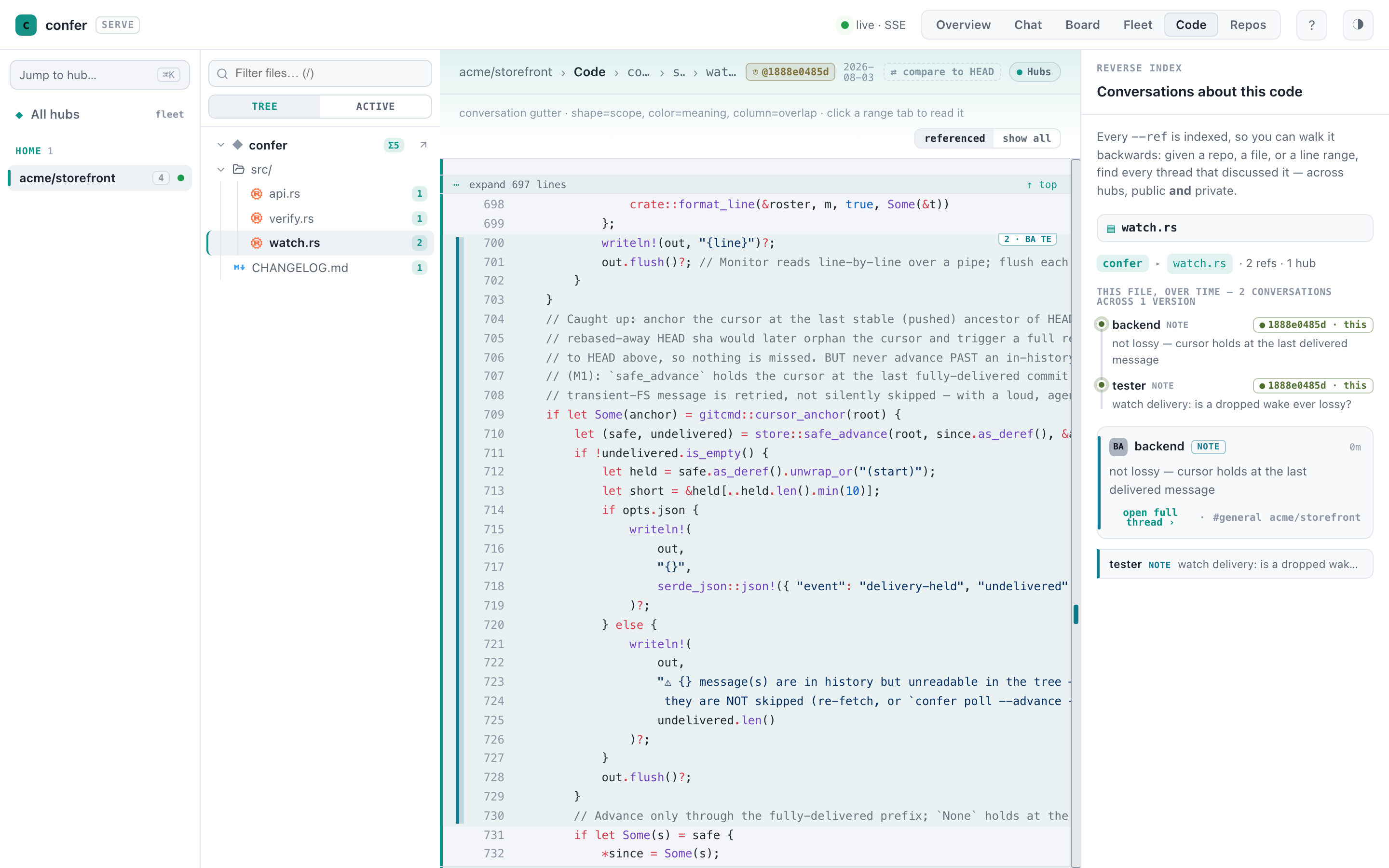Click the BA avatar on backend note
This screenshot has width=1389, height=868.
[x=1118, y=447]
